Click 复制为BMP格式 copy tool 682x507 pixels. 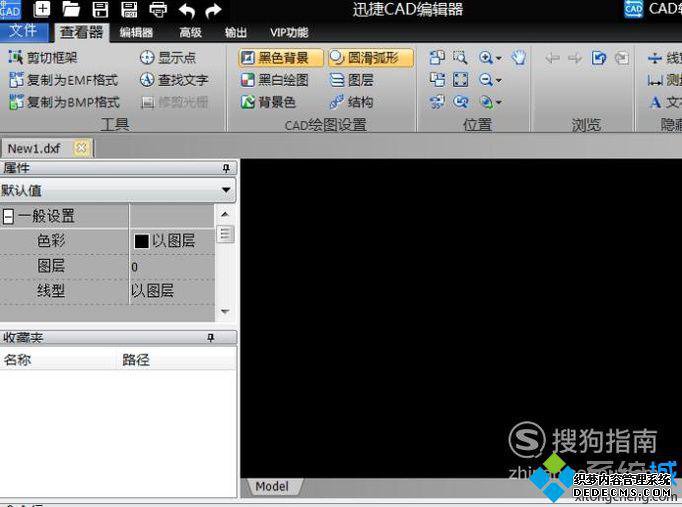click(x=64, y=102)
